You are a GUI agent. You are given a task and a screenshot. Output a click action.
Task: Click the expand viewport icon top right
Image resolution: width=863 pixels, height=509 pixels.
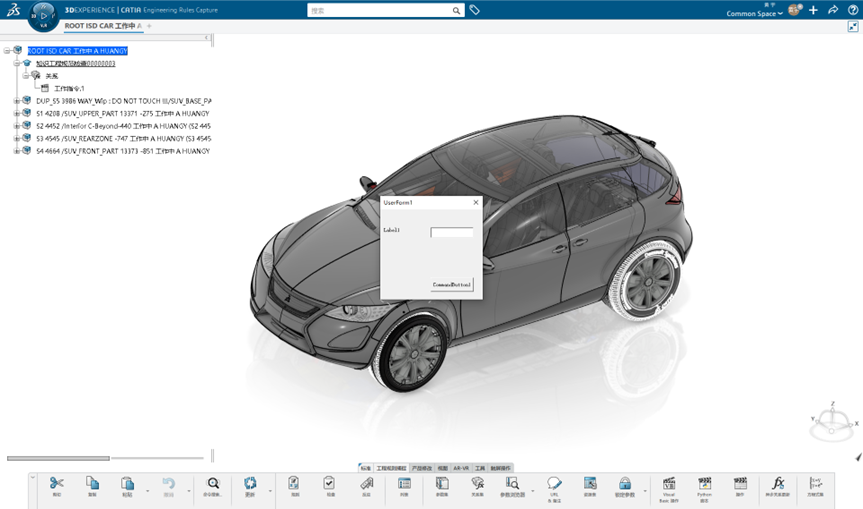coord(853,26)
